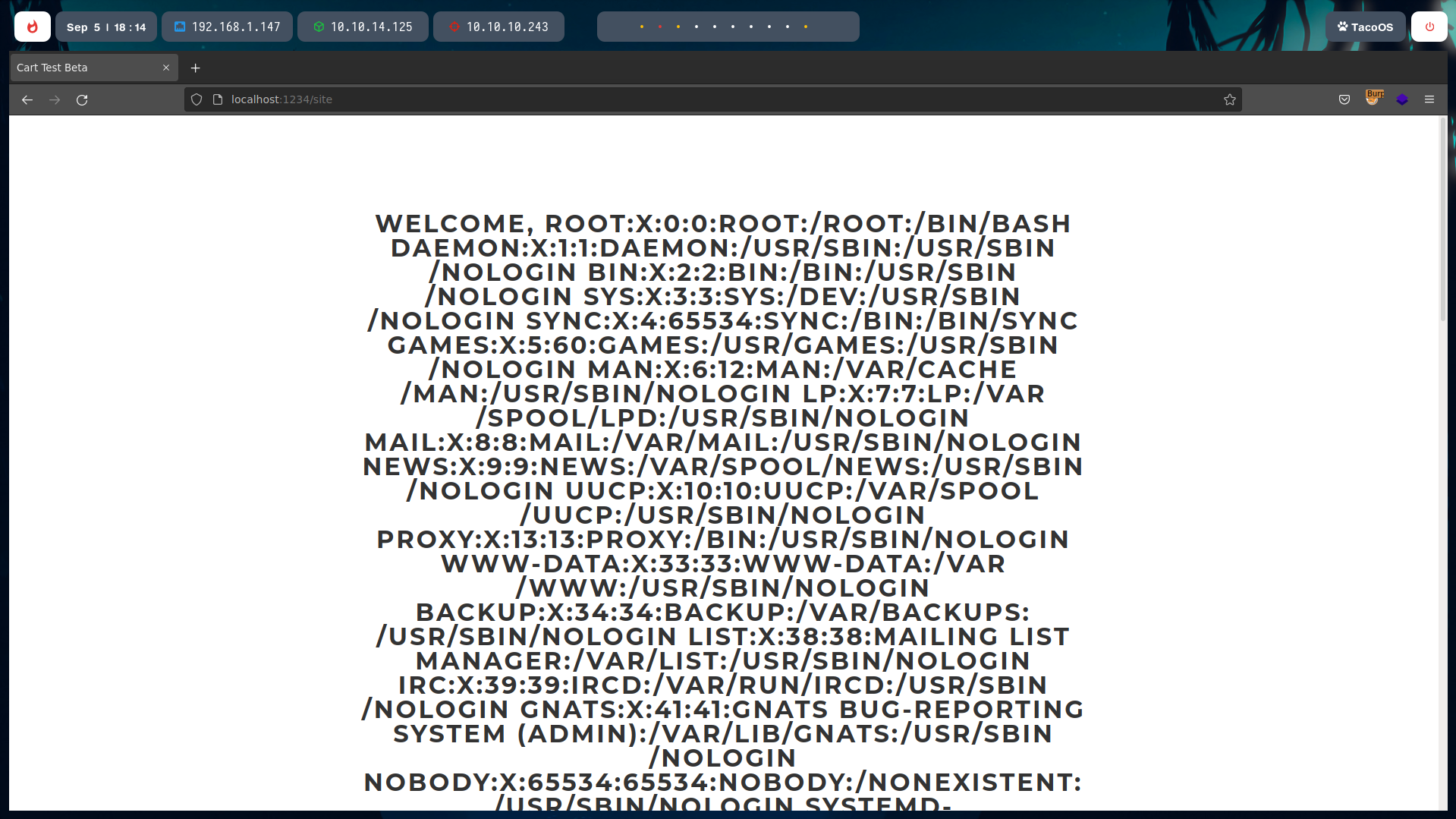
Task: Open the Save to Pocket icon
Action: (1344, 99)
